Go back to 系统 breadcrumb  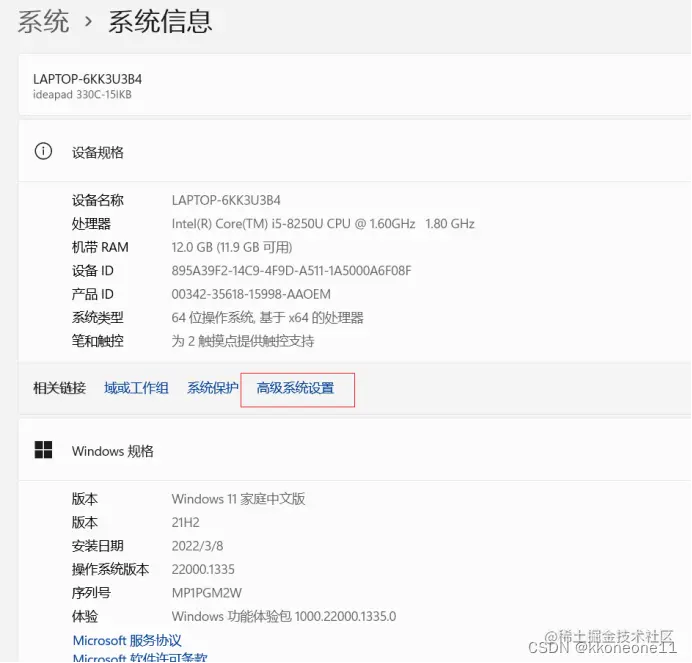pos(43,22)
